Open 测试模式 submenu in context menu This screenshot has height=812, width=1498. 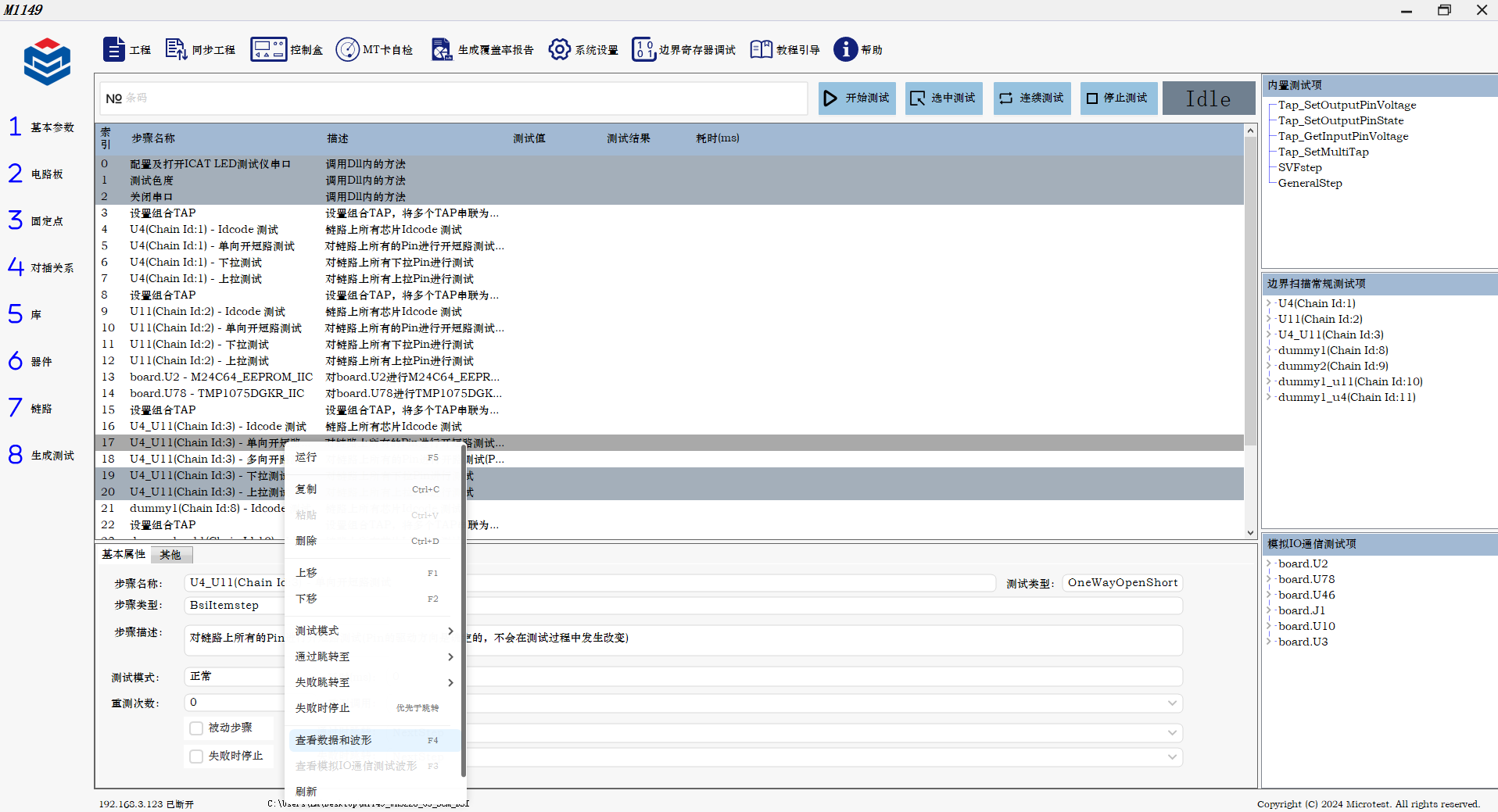point(374,631)
